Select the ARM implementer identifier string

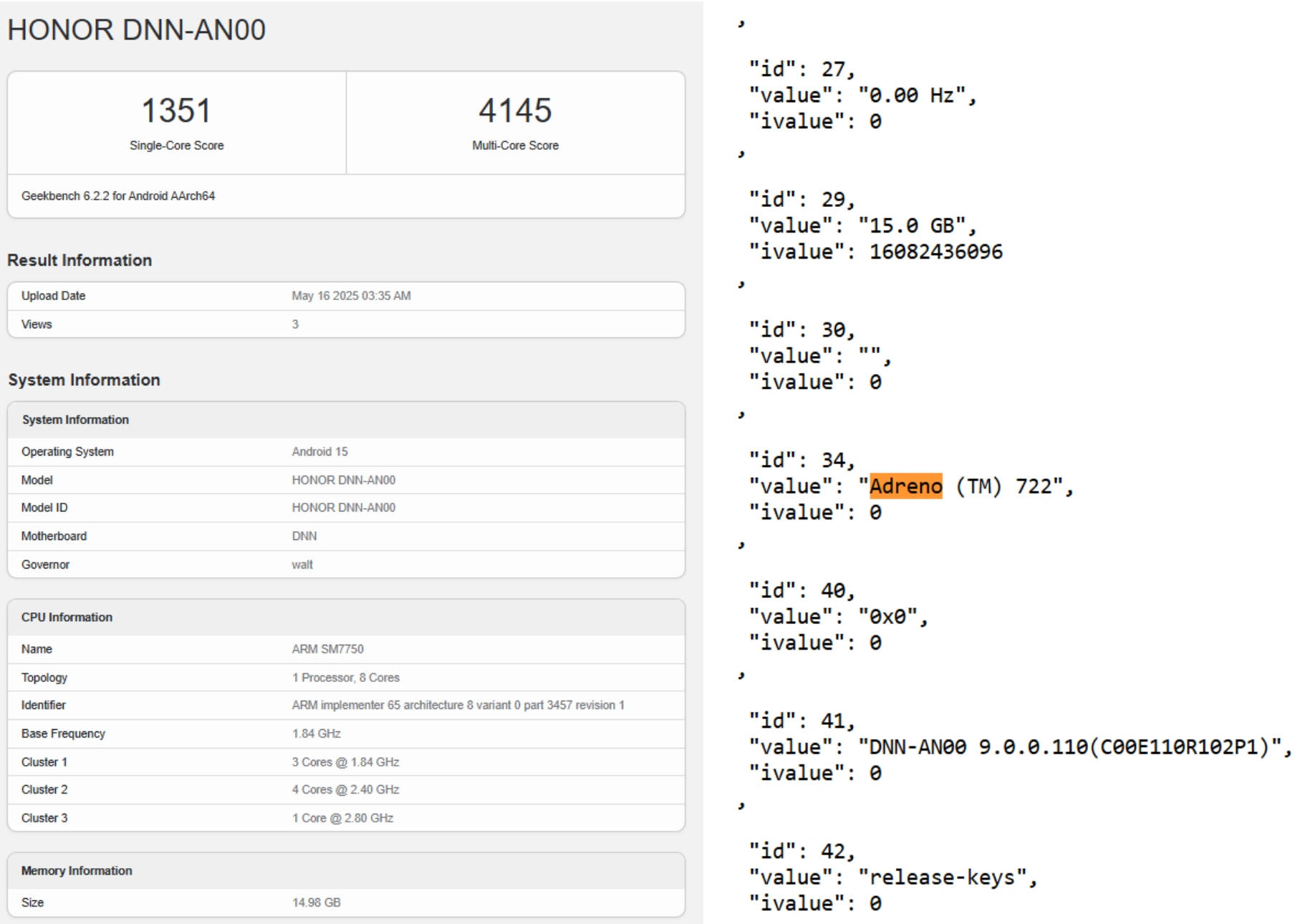[x=458, y=706]
